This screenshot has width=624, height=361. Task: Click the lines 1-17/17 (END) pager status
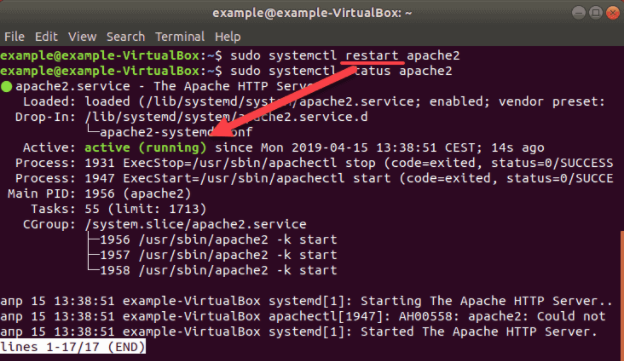pyautogui.click(x=73, y=347)
